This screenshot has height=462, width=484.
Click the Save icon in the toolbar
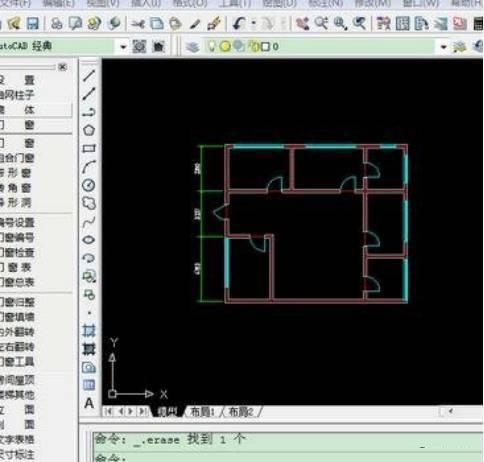[x=32, y=24]
